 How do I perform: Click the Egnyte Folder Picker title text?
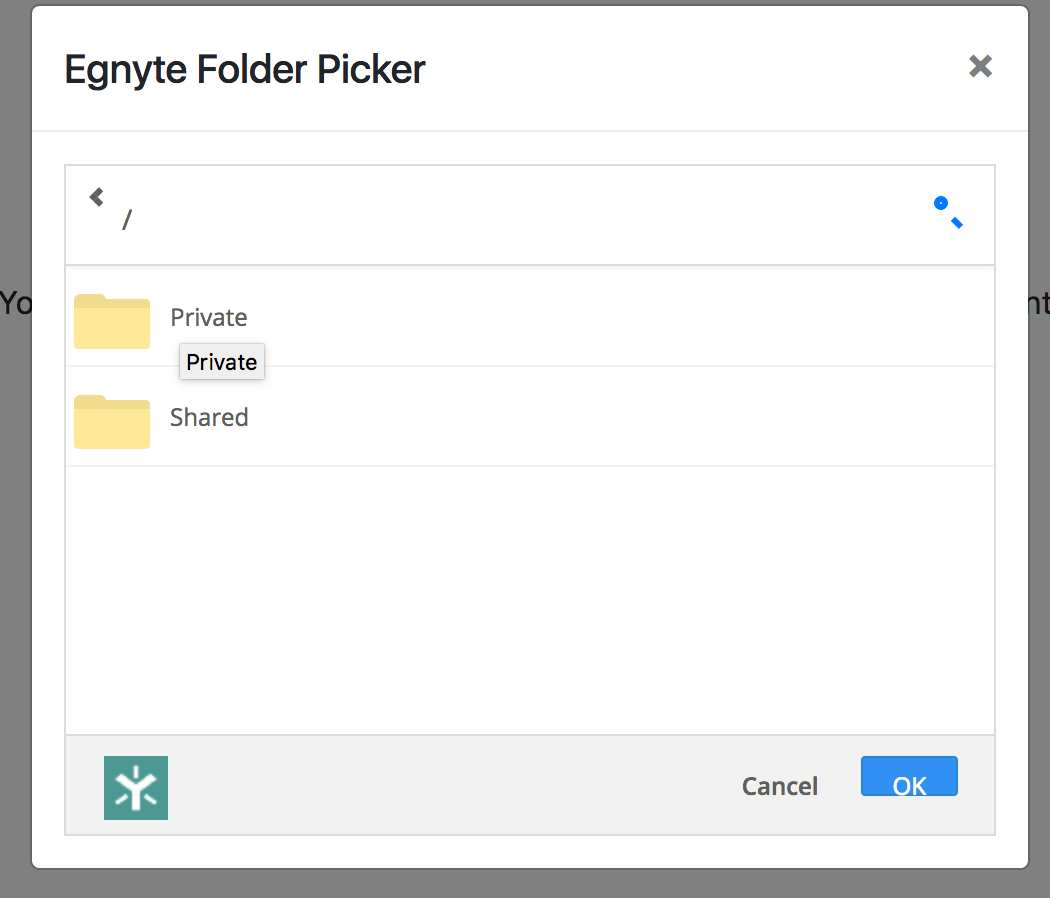pos(245,69)
